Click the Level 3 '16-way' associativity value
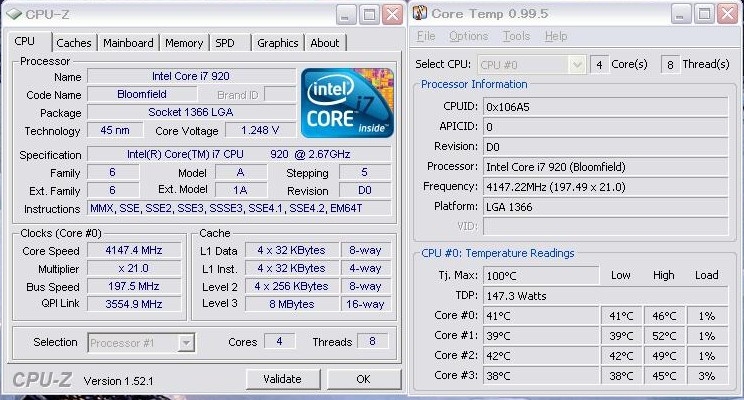This screenshot has width=744, height=400. pos(366,304)
